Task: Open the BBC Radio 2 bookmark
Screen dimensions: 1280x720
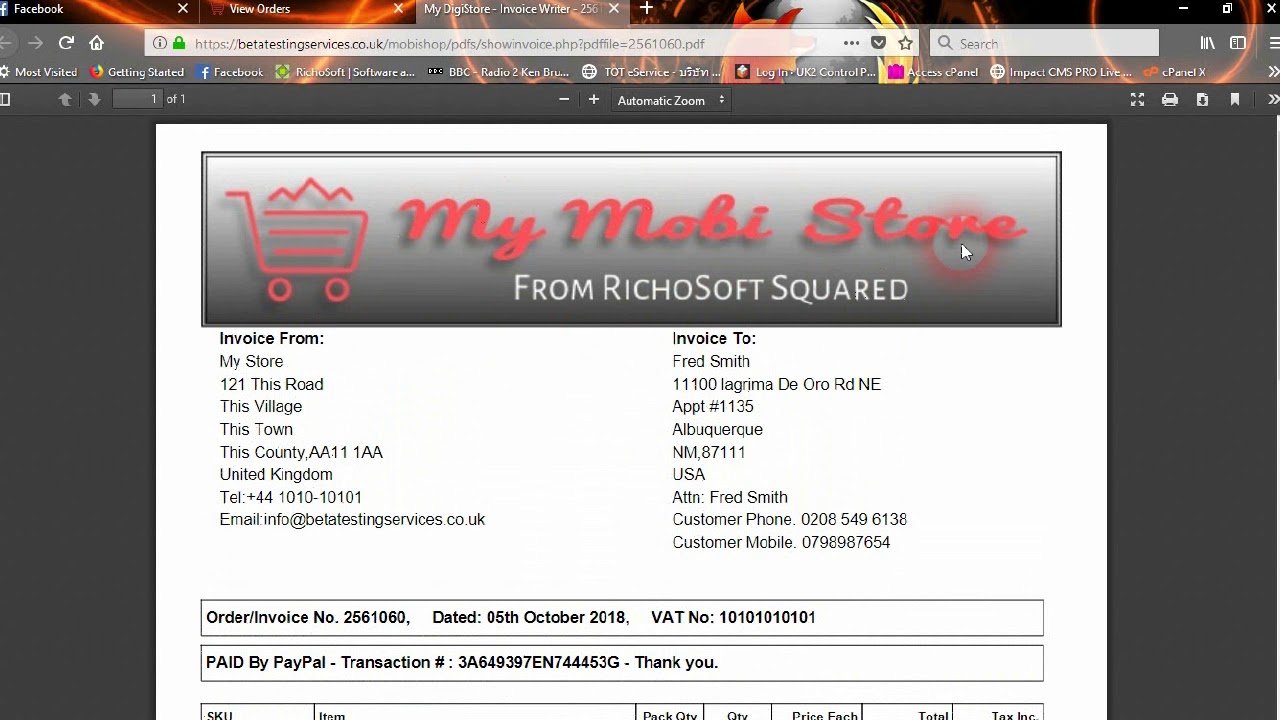Action: 498,72
